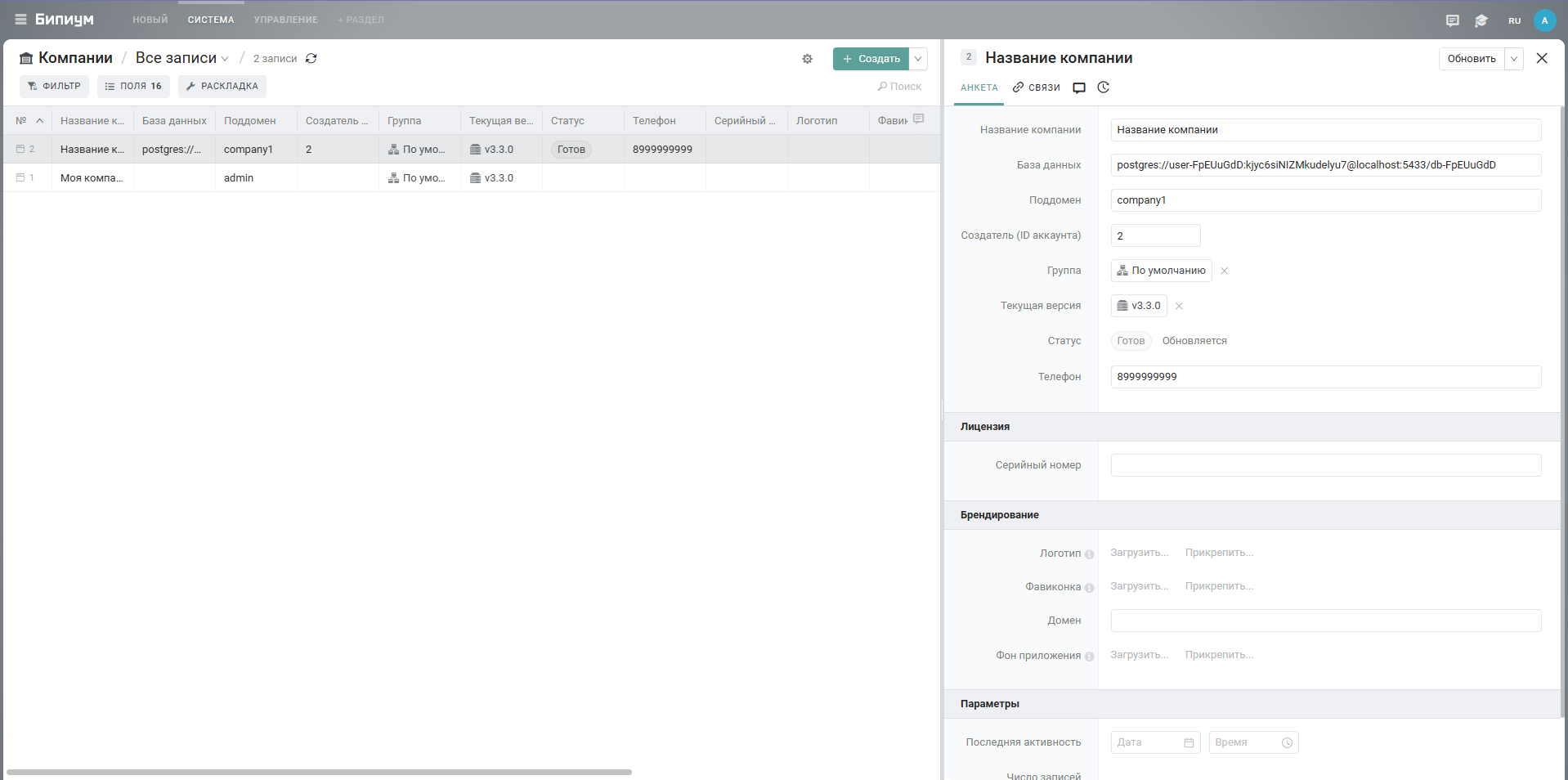The height and width of the screenshot is (780, 1568).
Task: Remove the По умолчанию group value
Action: click(1224, 271)
